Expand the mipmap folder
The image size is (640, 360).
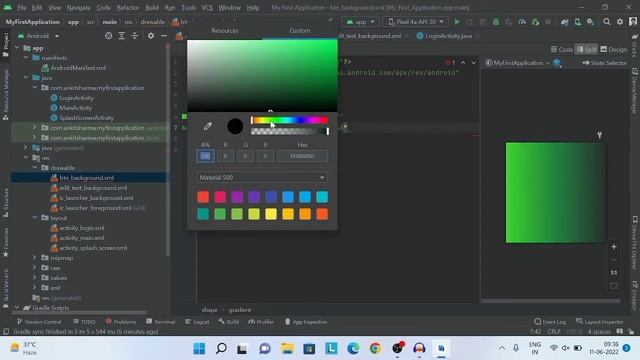35,258
